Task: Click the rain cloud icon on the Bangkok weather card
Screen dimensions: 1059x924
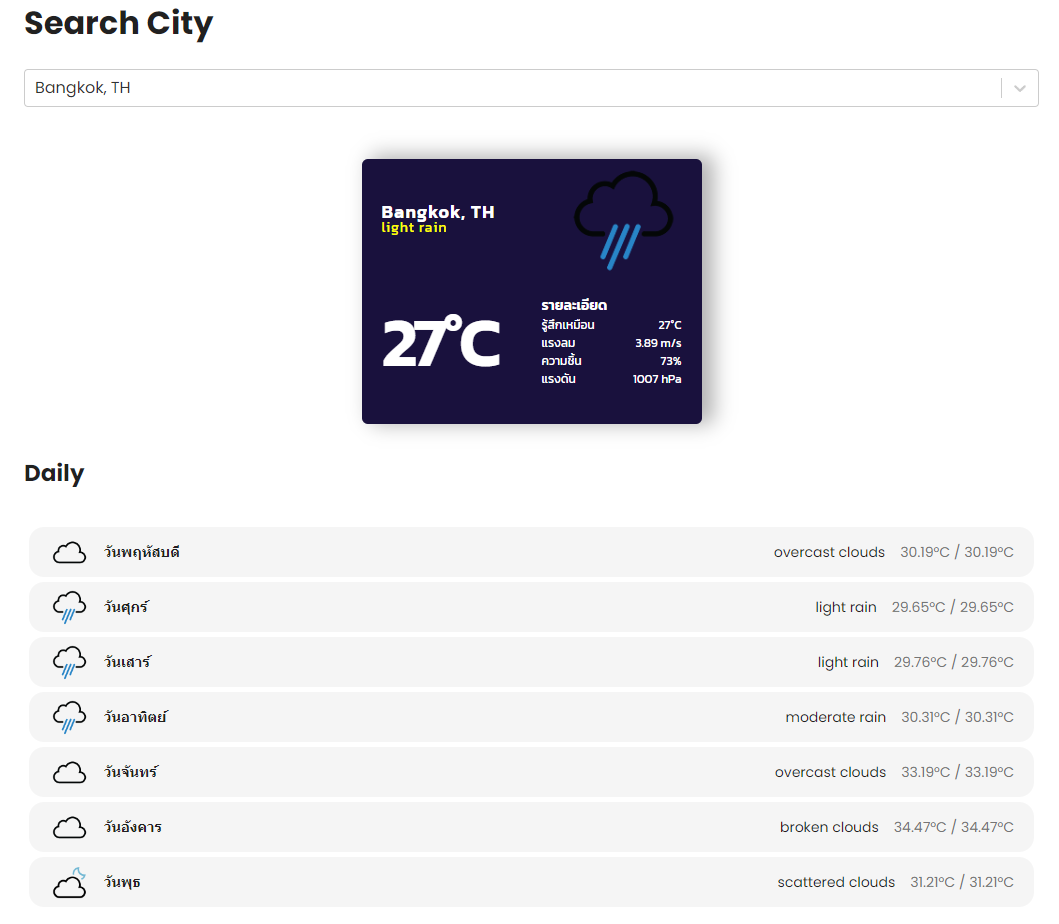Action: (x=623, y=218)
